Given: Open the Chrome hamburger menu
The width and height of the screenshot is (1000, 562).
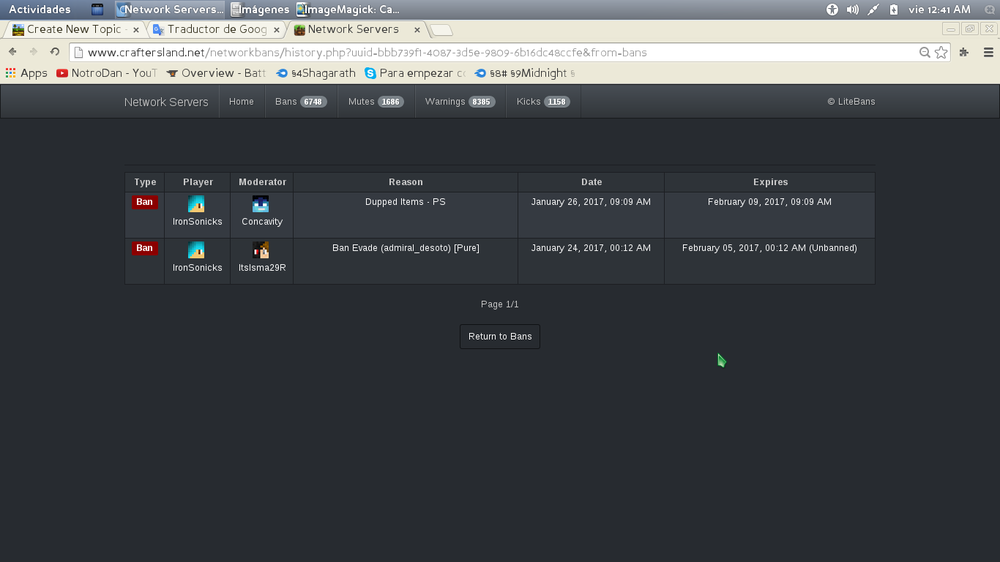Looking at the screenshot, I should 988,52.
